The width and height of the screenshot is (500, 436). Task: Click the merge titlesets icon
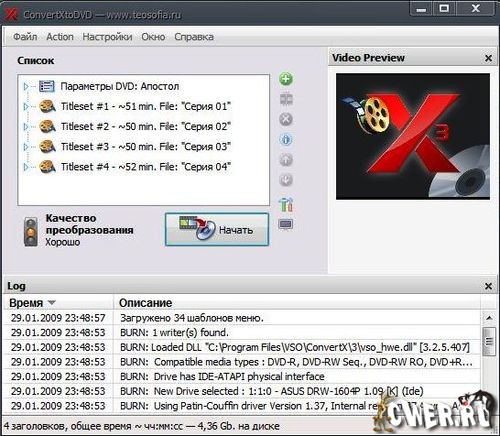point(286,99)
